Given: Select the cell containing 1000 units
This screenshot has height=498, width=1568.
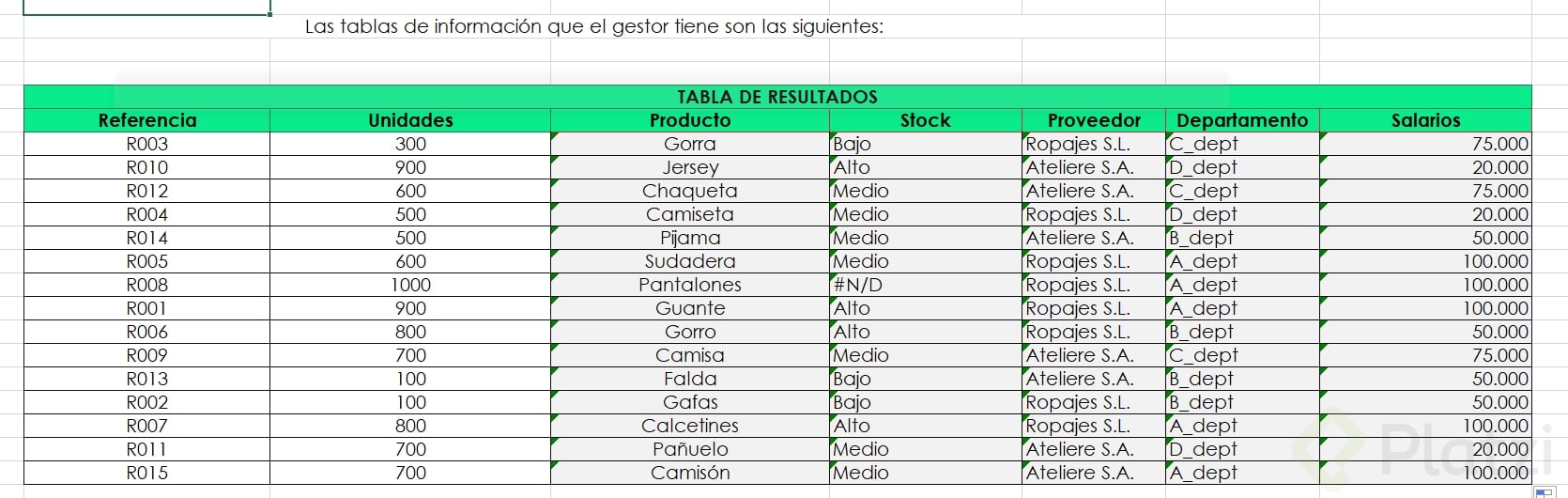Looking at the screenshot, I should coord(410,285).
